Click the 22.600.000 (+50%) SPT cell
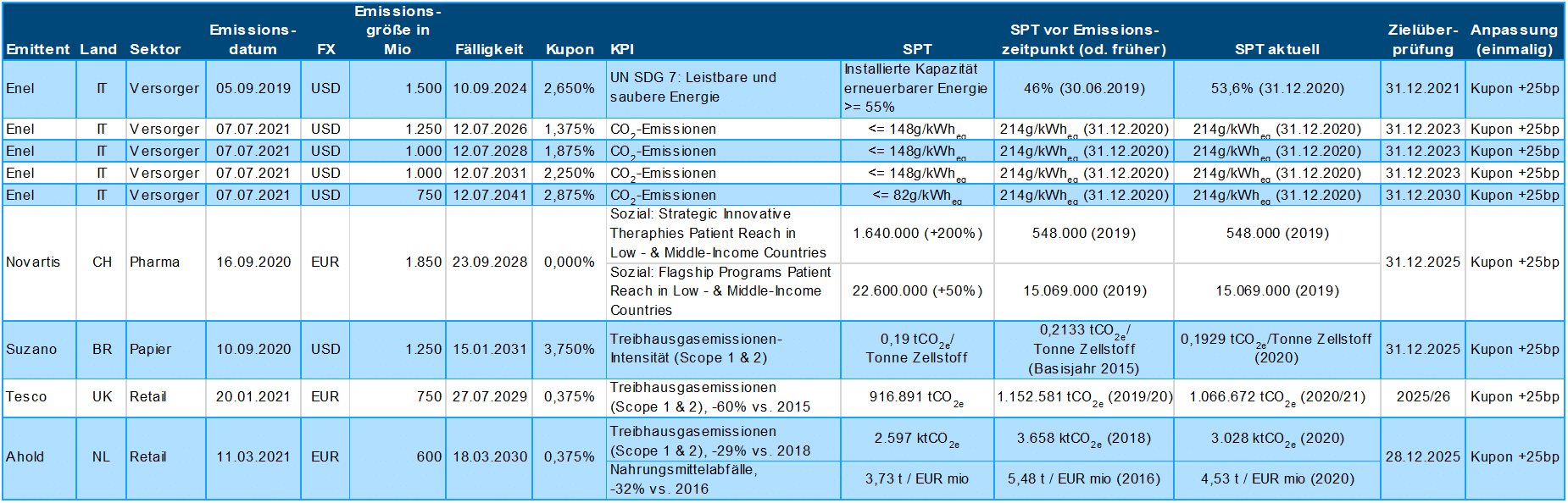 (x=917, y=291)
